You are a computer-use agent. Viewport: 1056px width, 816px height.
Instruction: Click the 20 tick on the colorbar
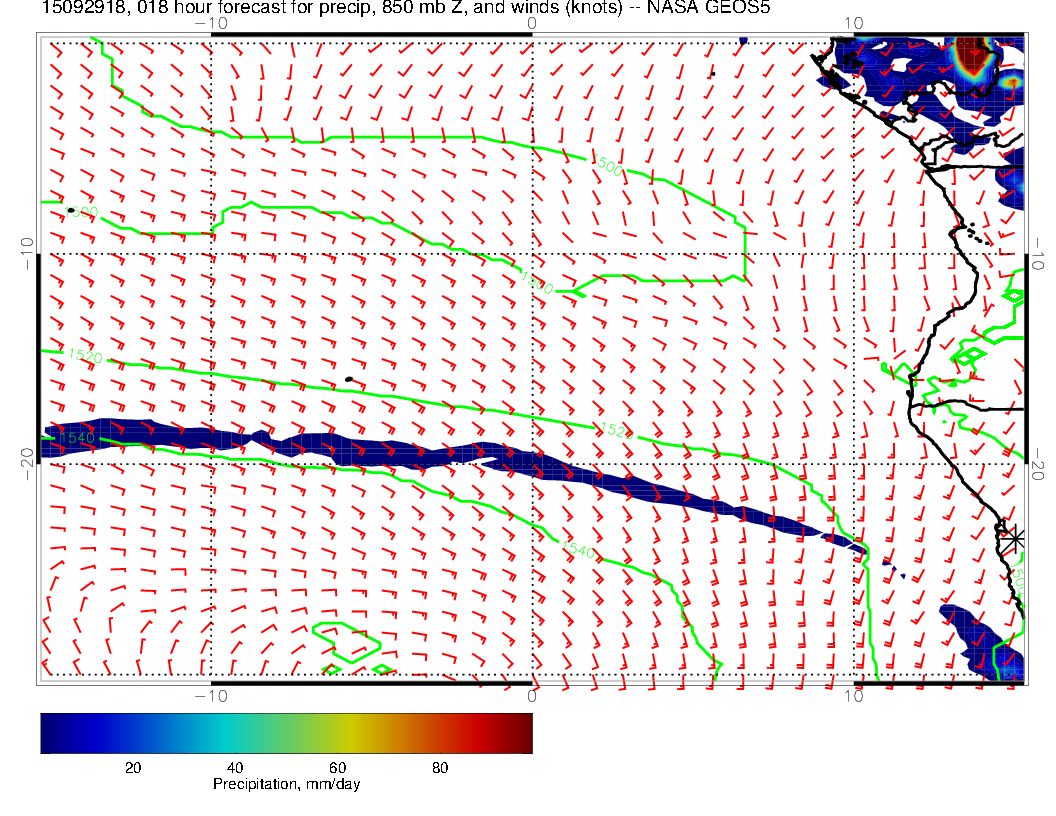click(x=132, y=767)
